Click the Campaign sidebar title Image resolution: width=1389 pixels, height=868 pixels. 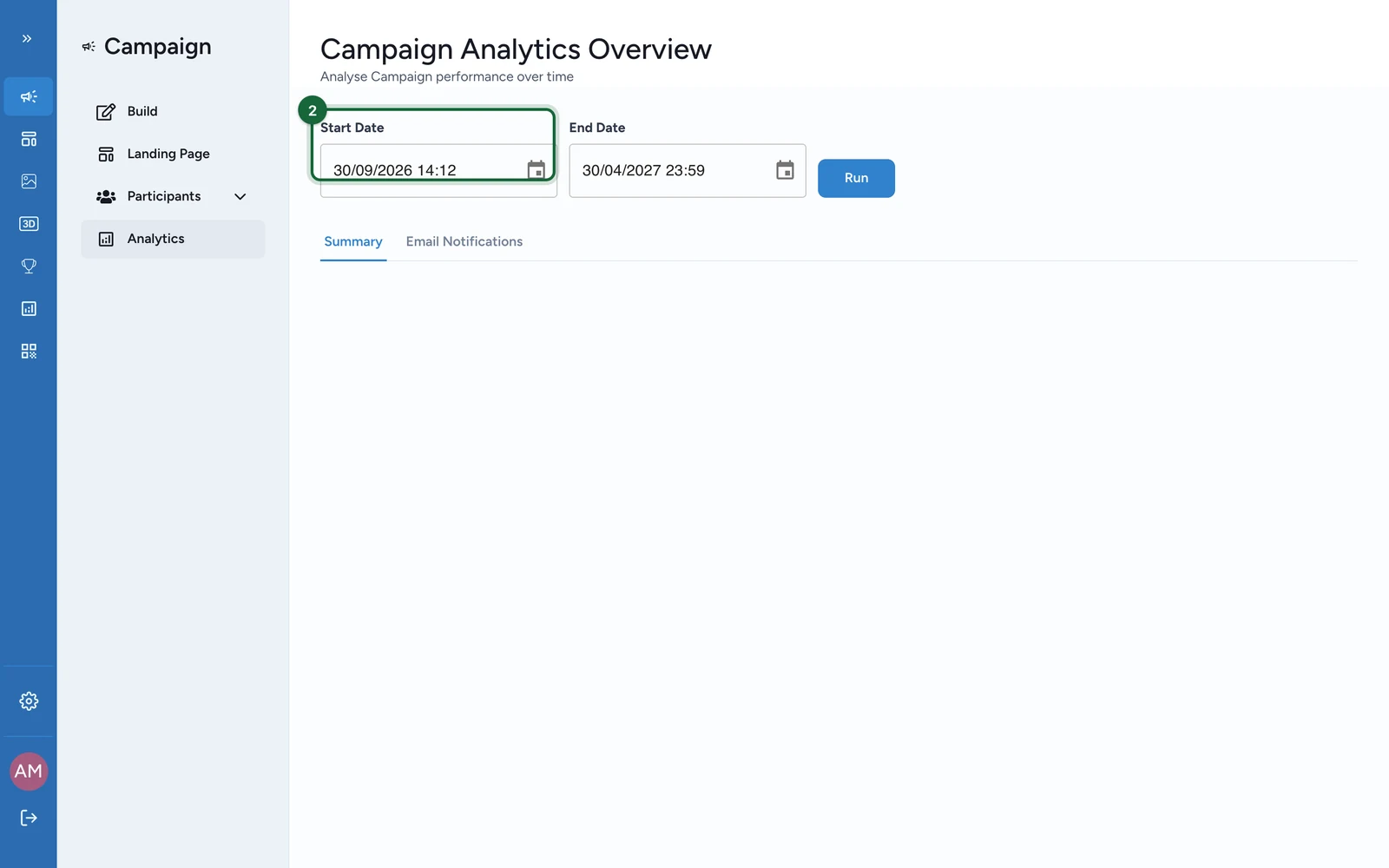[157, 47]
